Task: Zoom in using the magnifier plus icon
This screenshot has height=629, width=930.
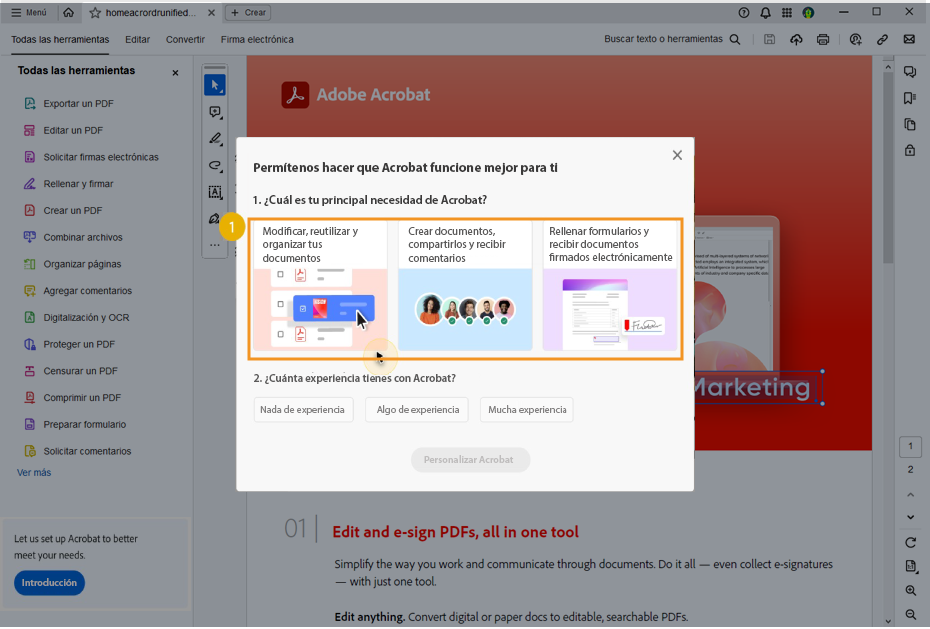Action: click(910, 590)
